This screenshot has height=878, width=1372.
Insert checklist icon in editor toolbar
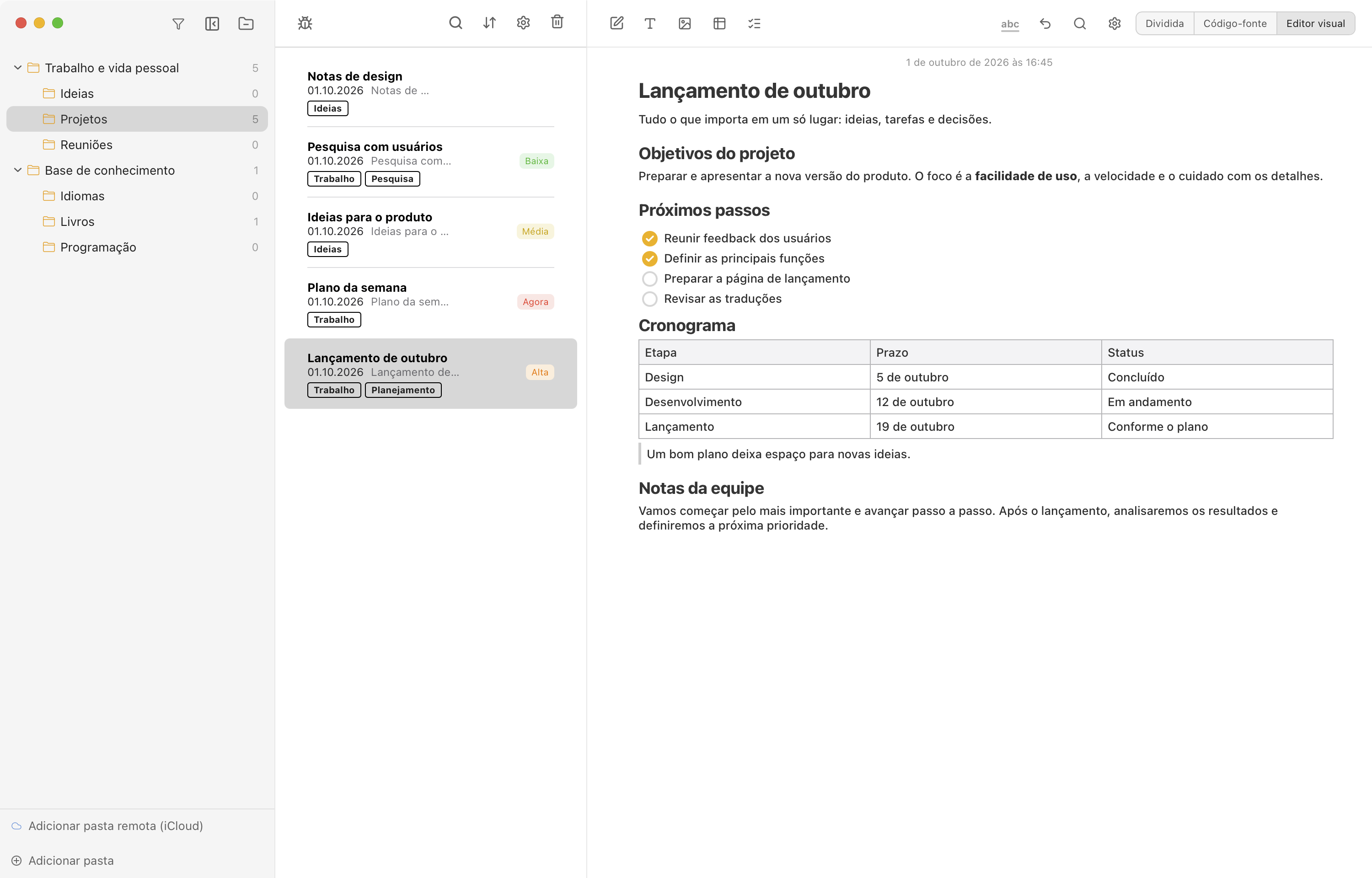point(754,23)
